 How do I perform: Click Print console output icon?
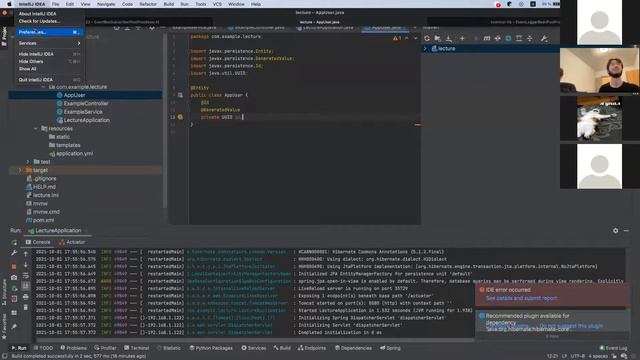26,297
